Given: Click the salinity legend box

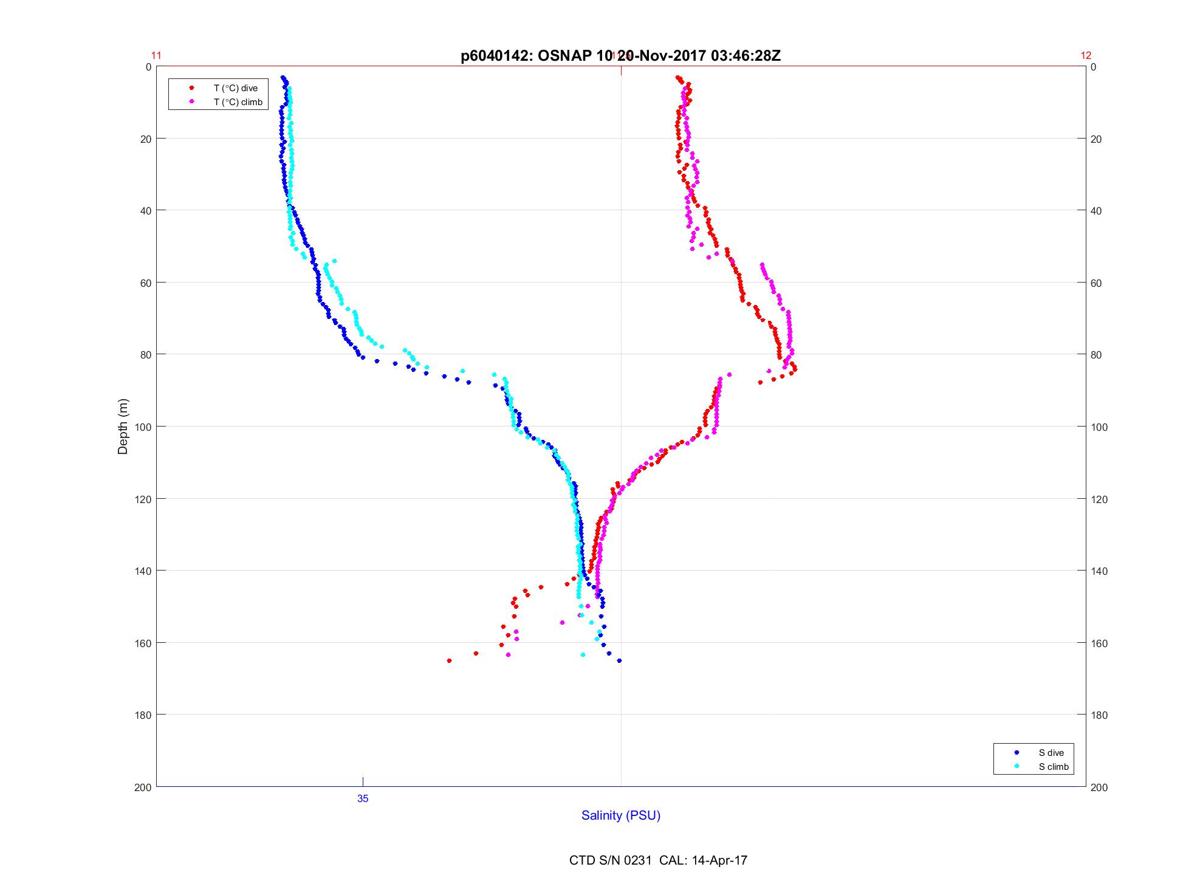Looking at the screenshot, I should (1034, 759).
